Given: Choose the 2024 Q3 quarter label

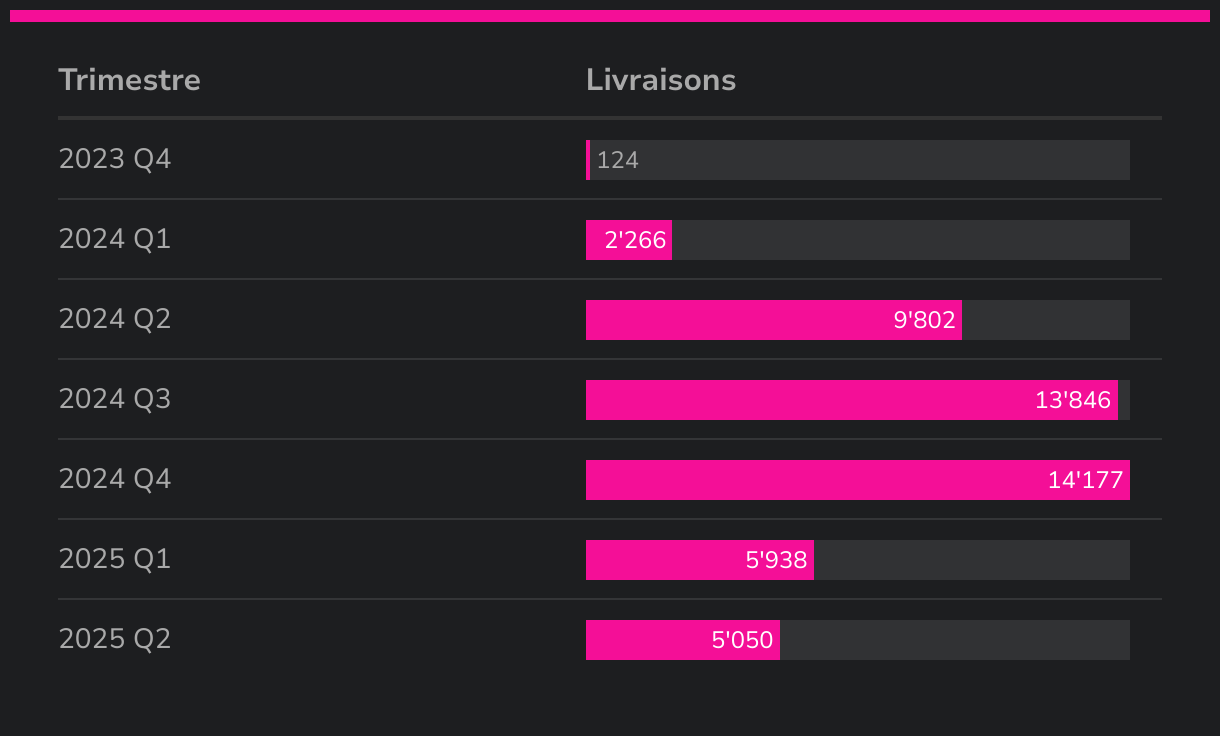Looking at the screenshot, I should 115,399.
